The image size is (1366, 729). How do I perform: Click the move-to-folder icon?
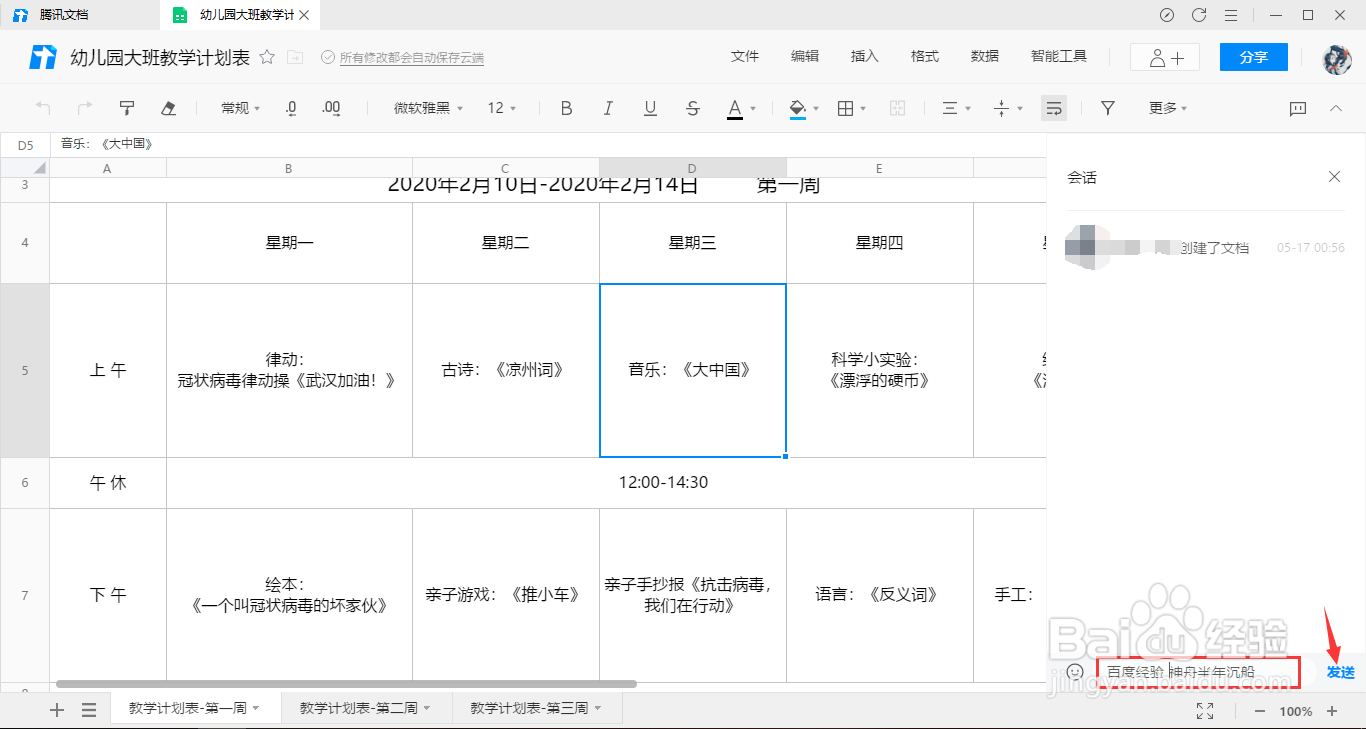click(295, 57)
